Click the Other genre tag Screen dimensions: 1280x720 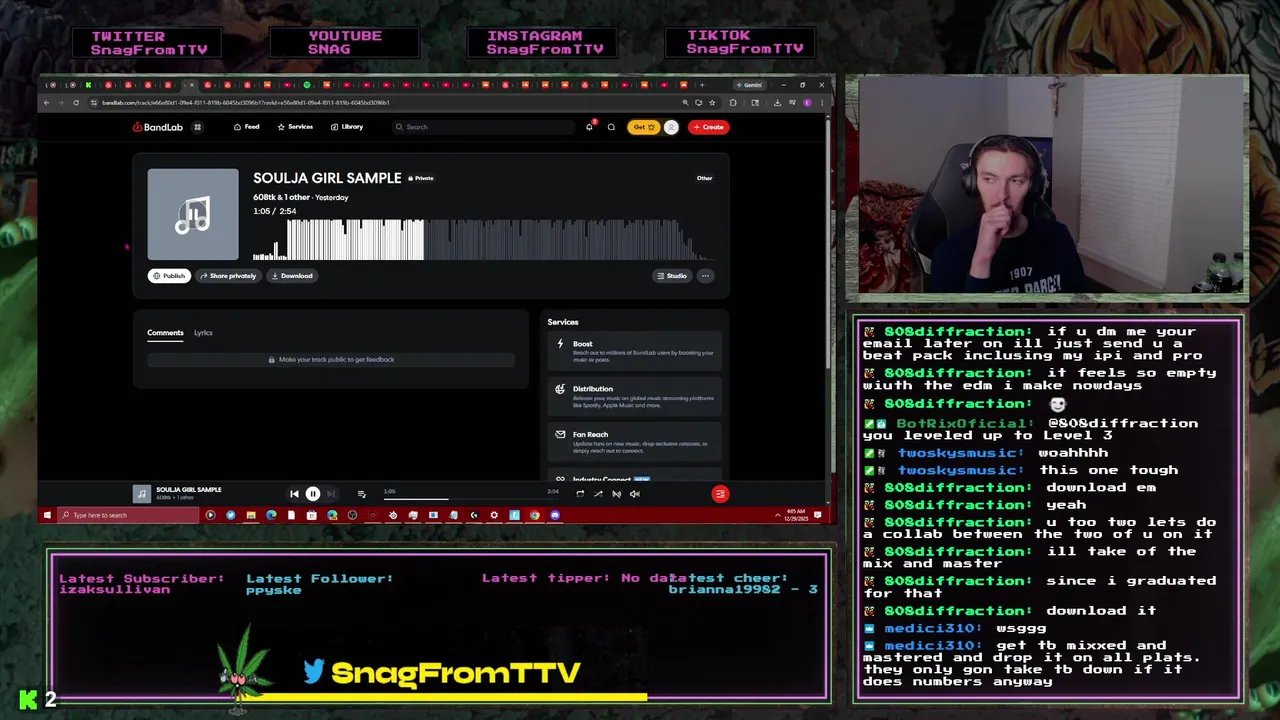click(704, 178)
